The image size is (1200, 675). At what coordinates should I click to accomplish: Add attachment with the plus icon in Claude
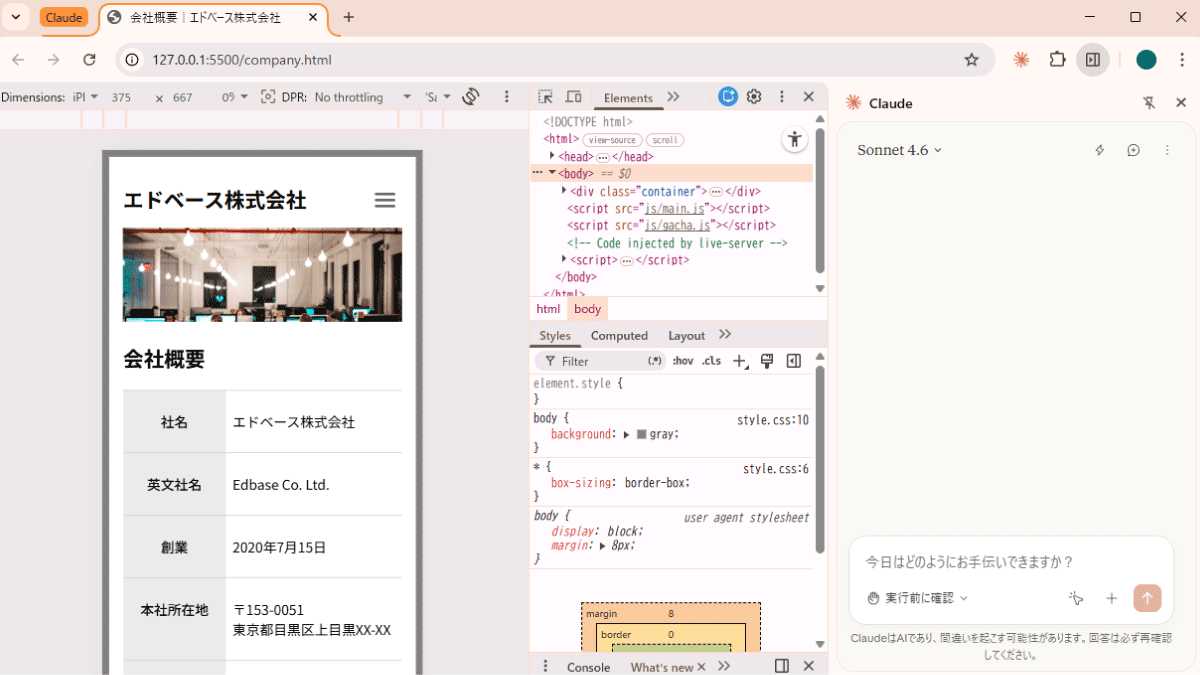coord(1111,598)
